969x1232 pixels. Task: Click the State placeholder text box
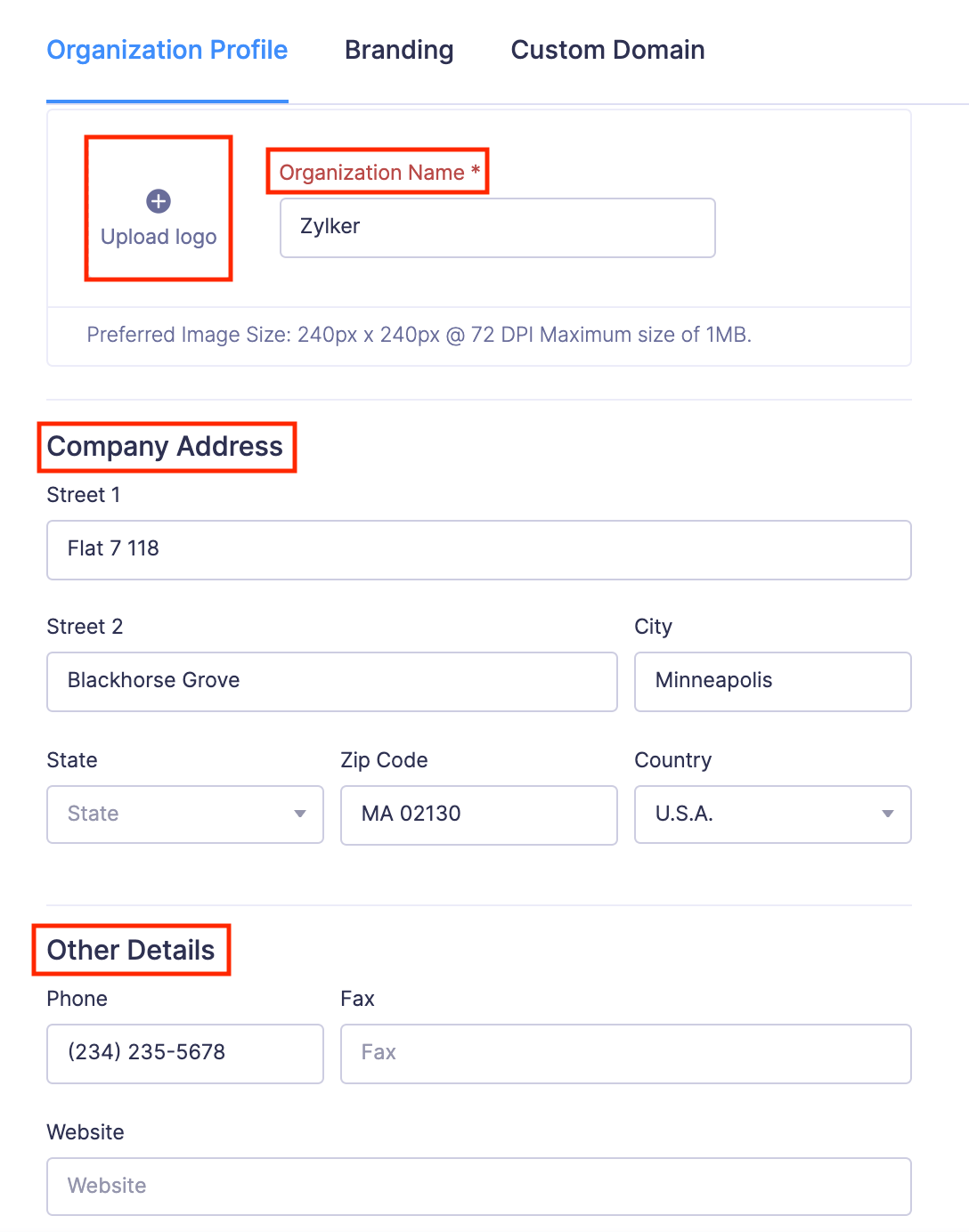(185, 814)
